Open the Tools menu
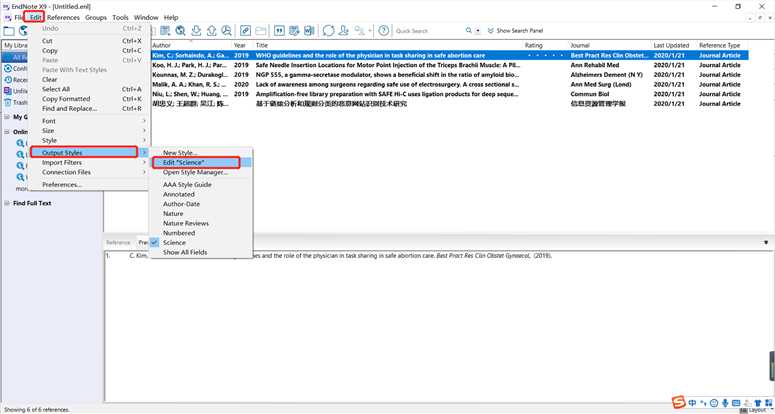The width and height of the screenshot is (775, 414). point(120,17)
